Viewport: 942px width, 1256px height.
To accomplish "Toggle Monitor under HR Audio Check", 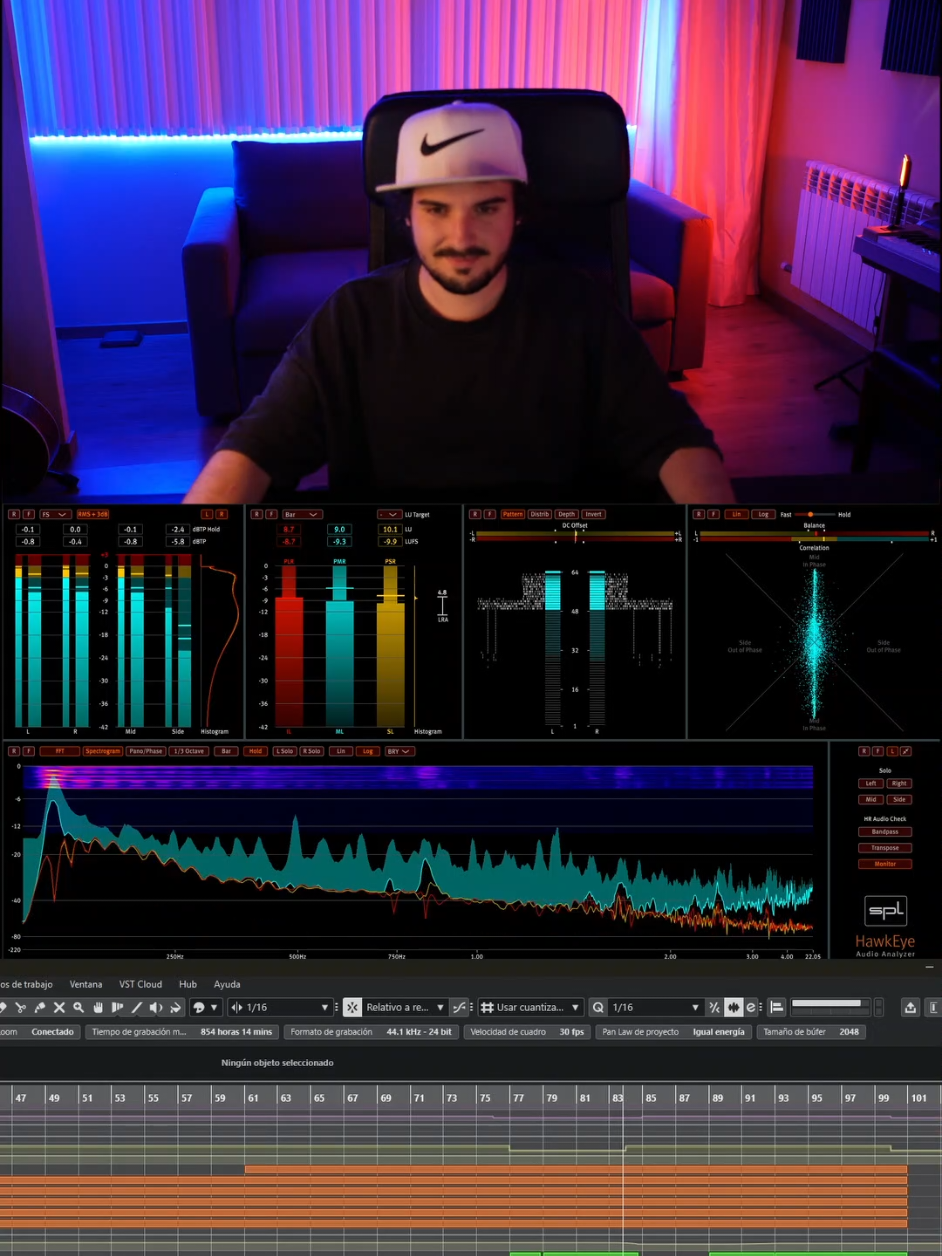I will click(885, 864).
